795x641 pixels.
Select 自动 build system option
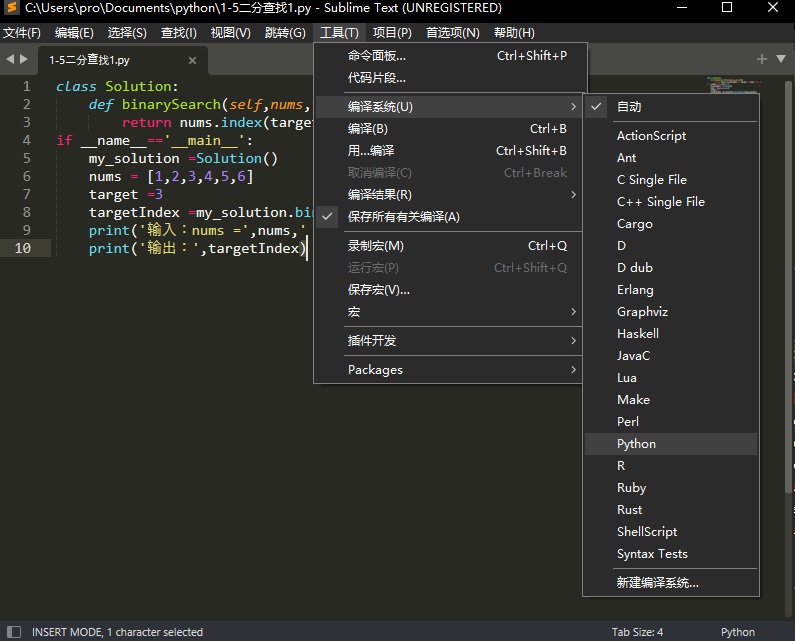(671, 107)
